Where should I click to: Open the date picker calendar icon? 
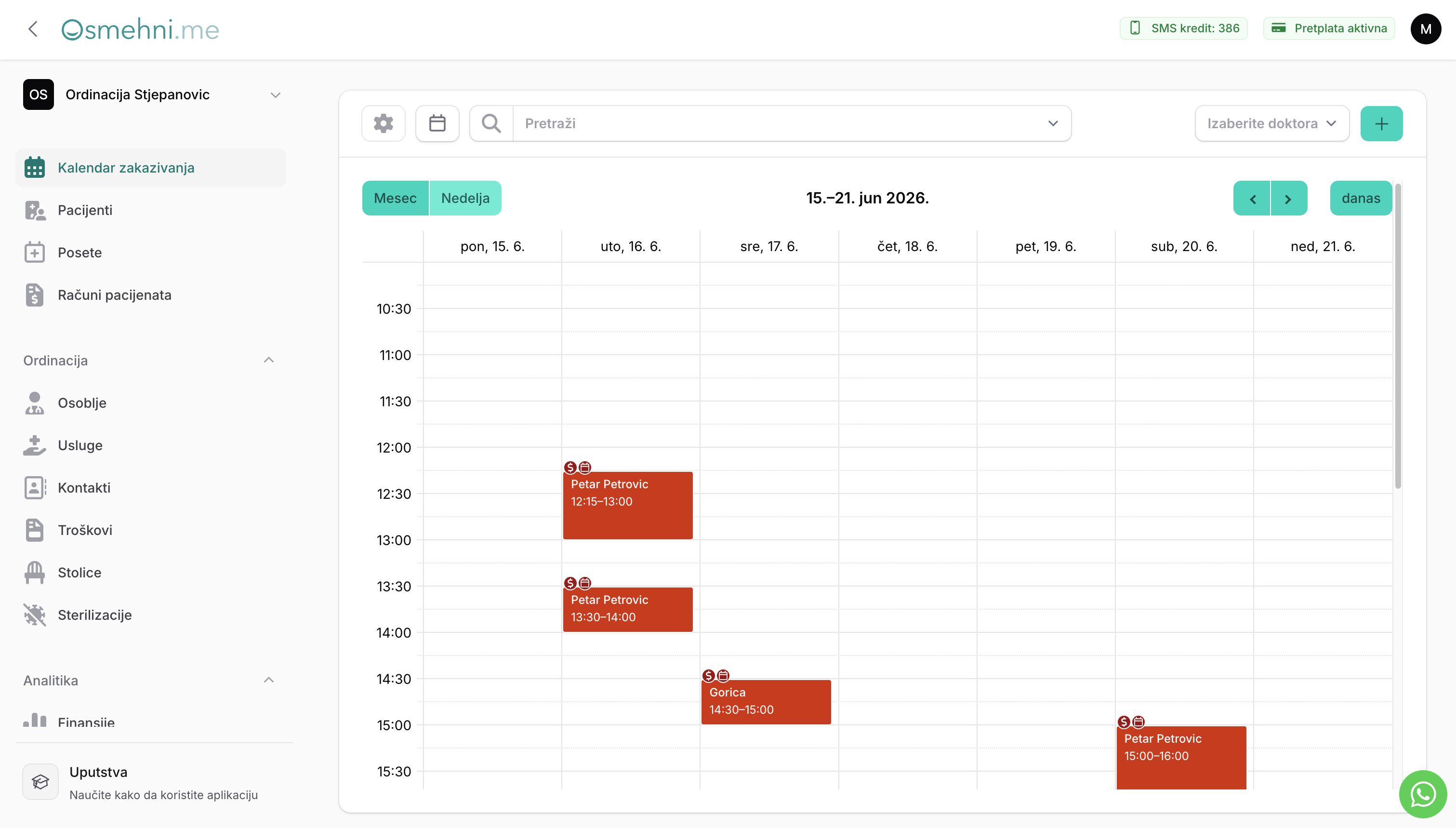(437, 123)
